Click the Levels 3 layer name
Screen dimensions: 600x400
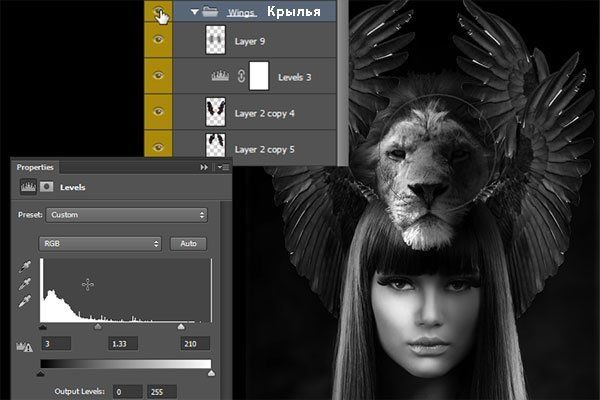coord(295,77)
